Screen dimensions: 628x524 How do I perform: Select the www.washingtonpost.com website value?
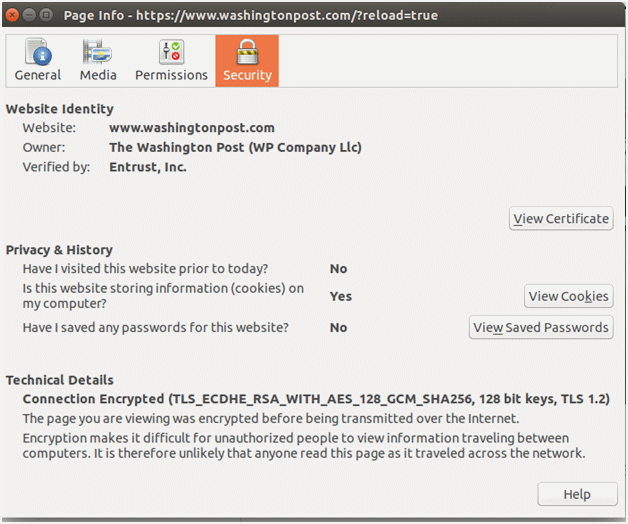click(192, 128)
